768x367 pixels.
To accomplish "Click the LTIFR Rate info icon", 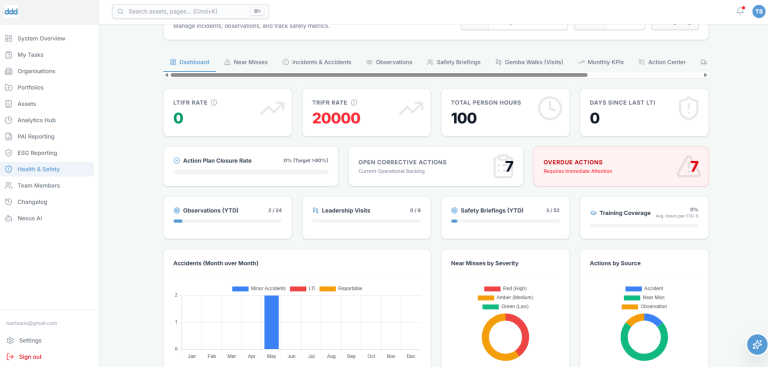I will [x=214, y=103].
